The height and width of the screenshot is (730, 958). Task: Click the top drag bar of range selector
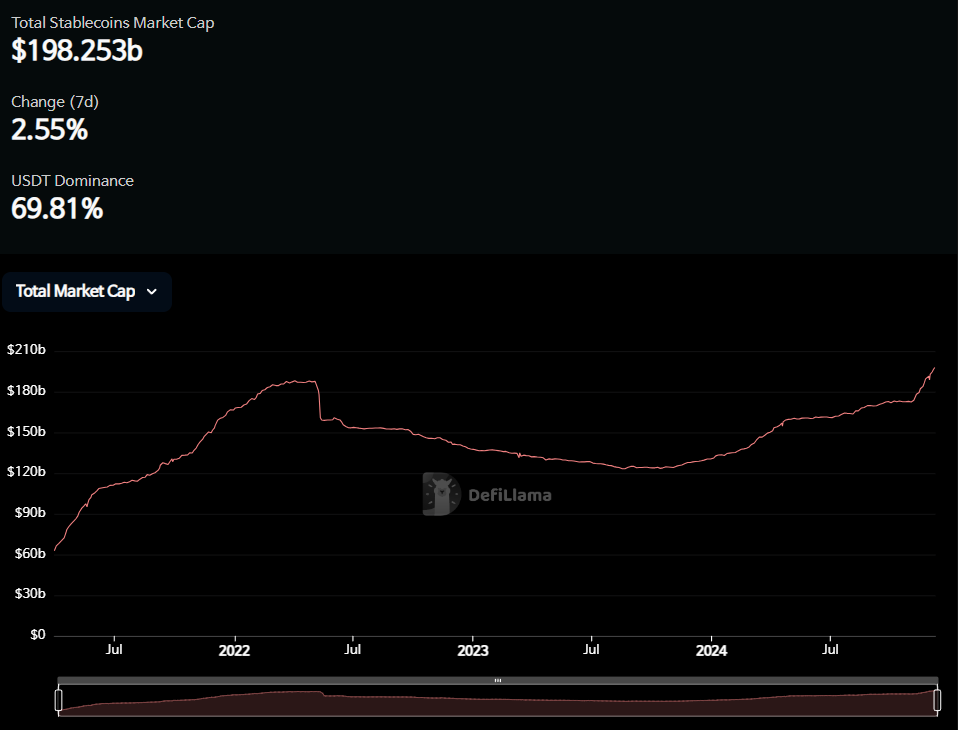click(x=300, y=680)
